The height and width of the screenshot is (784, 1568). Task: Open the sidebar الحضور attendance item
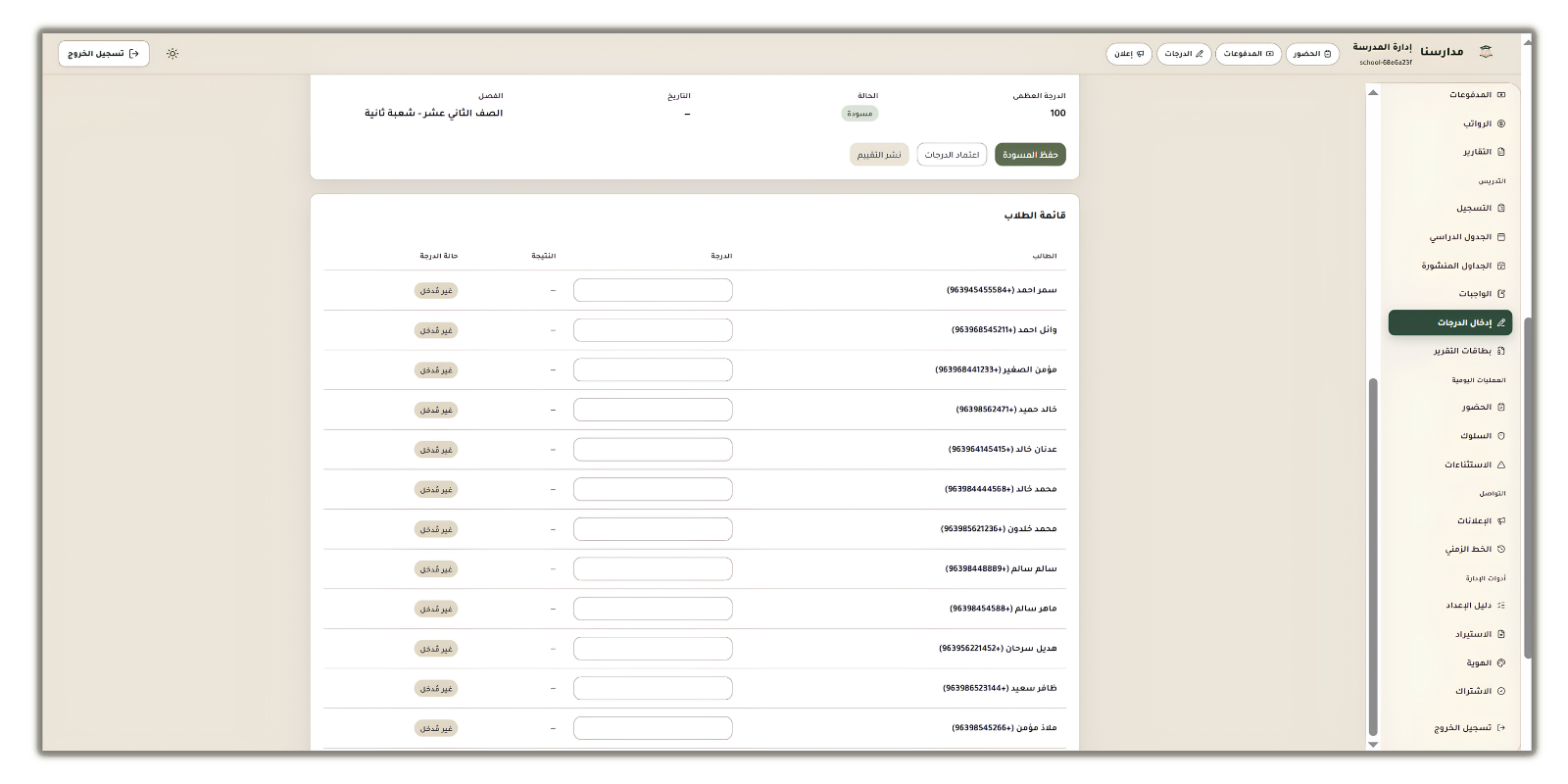(x=1450, y=408)
